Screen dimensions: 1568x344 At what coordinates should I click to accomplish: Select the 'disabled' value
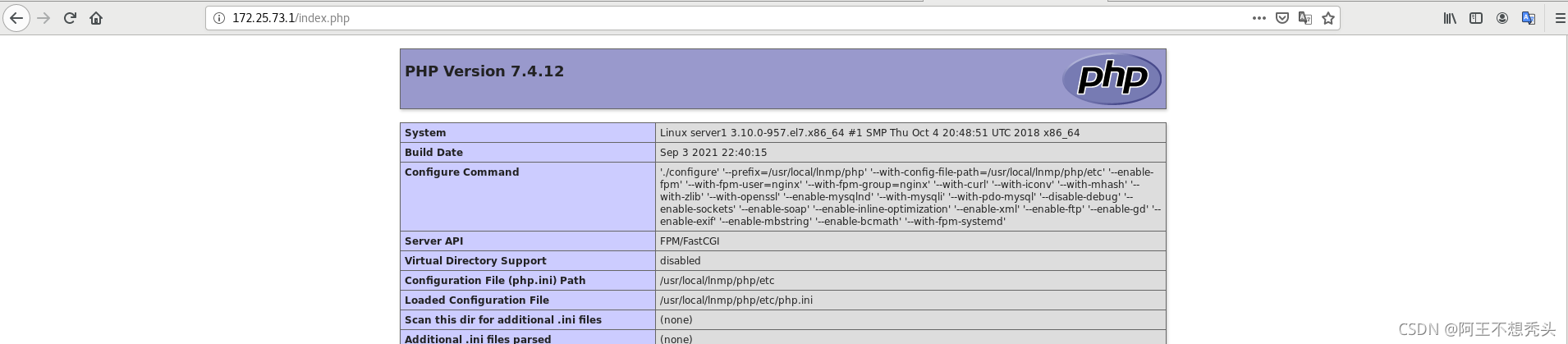[x=681, y=261]
